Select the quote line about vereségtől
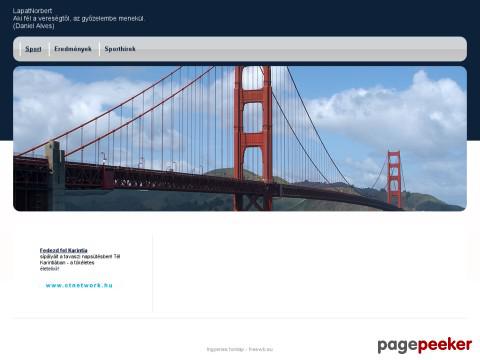Screen dimensions: 480x360 pos(79,19)
